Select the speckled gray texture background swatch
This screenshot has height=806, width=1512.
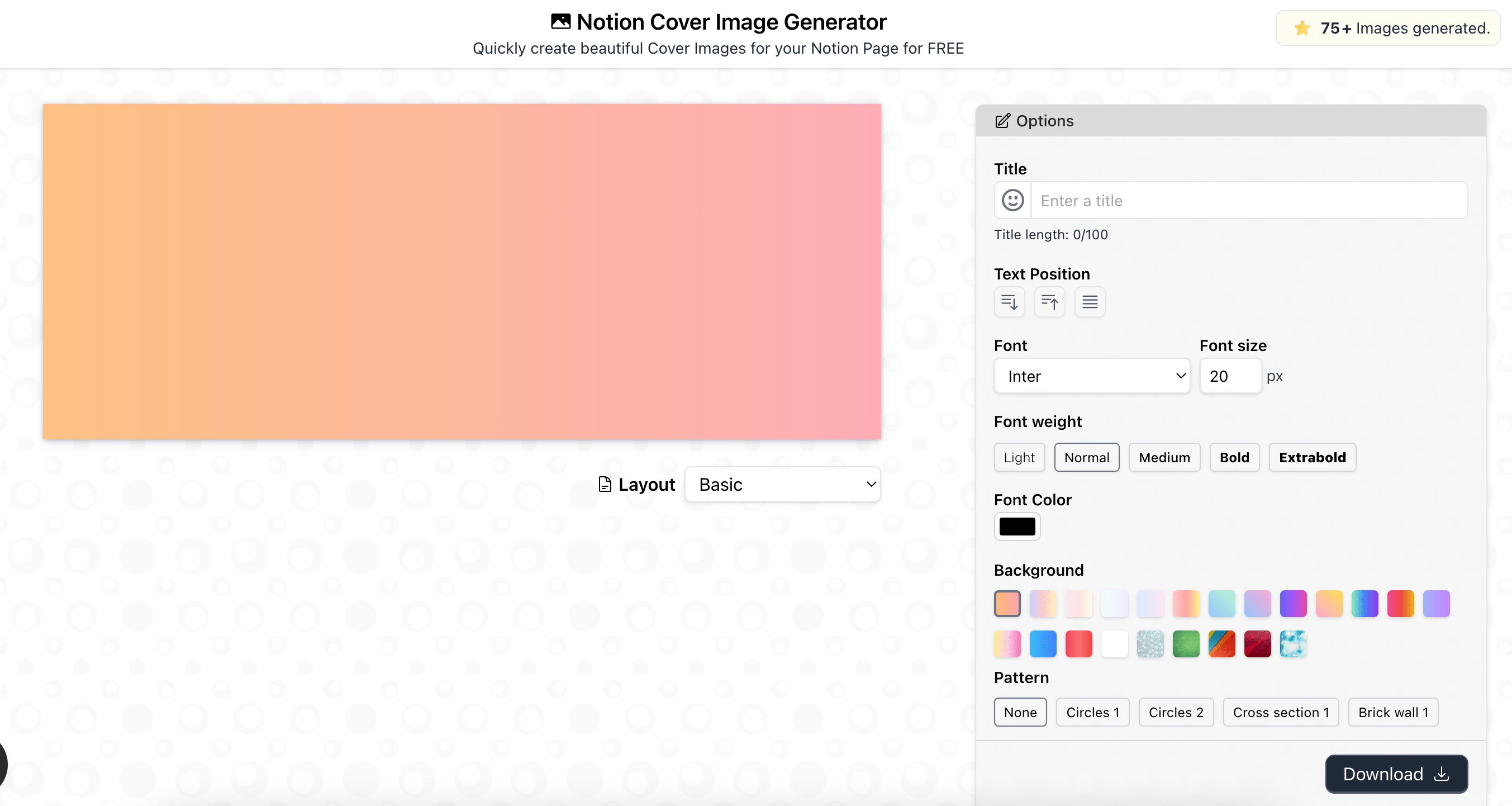click(x=1150, y=644)
